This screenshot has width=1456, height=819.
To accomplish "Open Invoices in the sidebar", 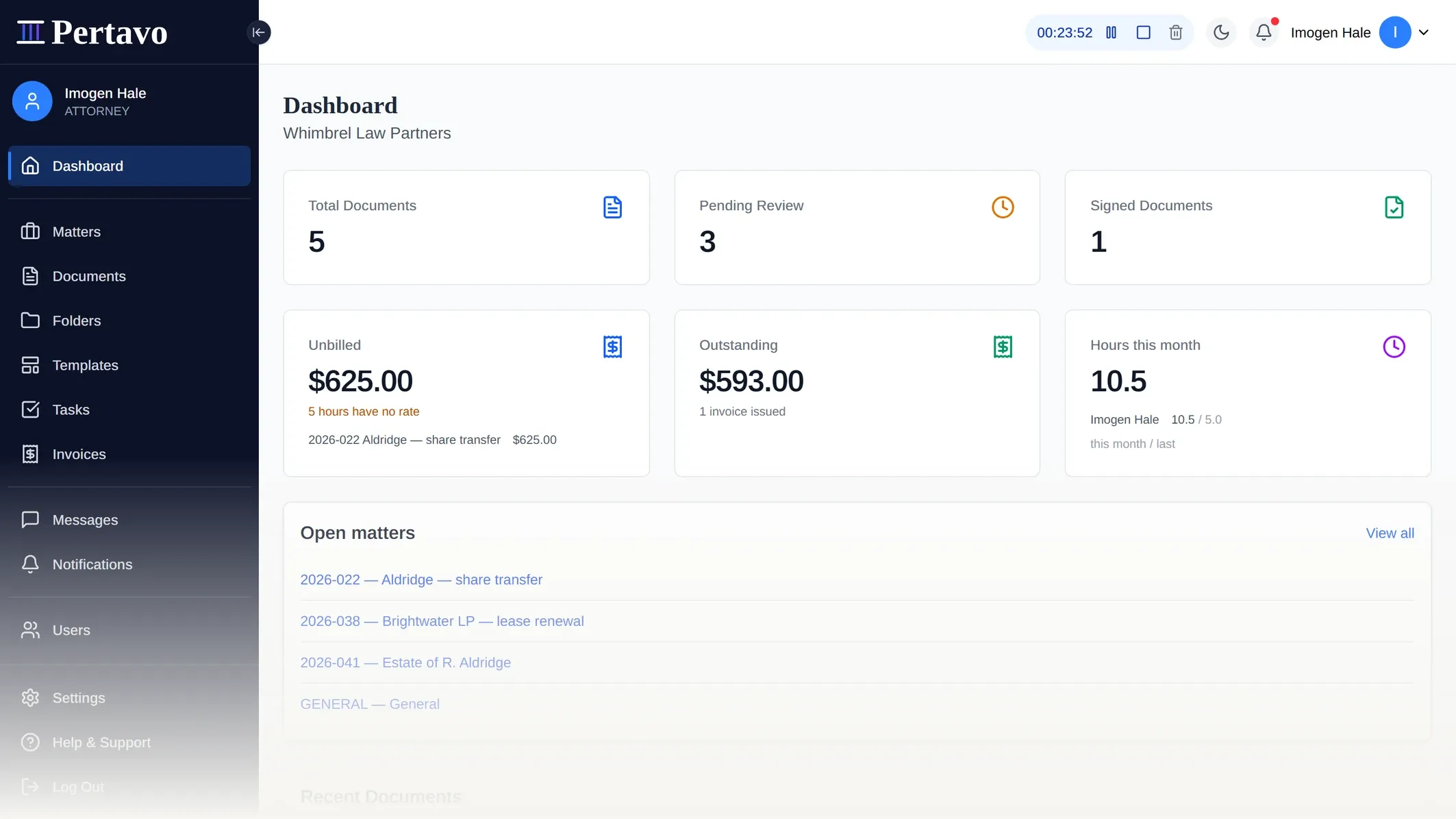I will [x=129, y=454].
